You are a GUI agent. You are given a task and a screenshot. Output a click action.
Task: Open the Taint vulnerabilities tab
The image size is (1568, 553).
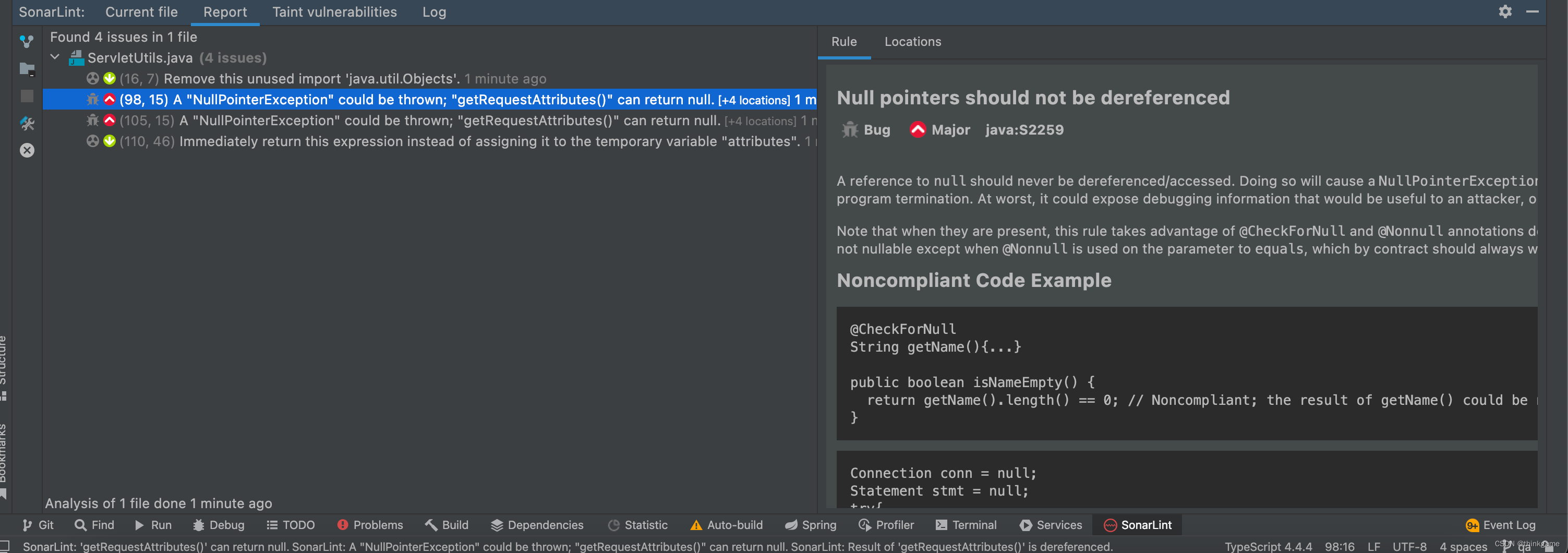click(x=334, y=11)
